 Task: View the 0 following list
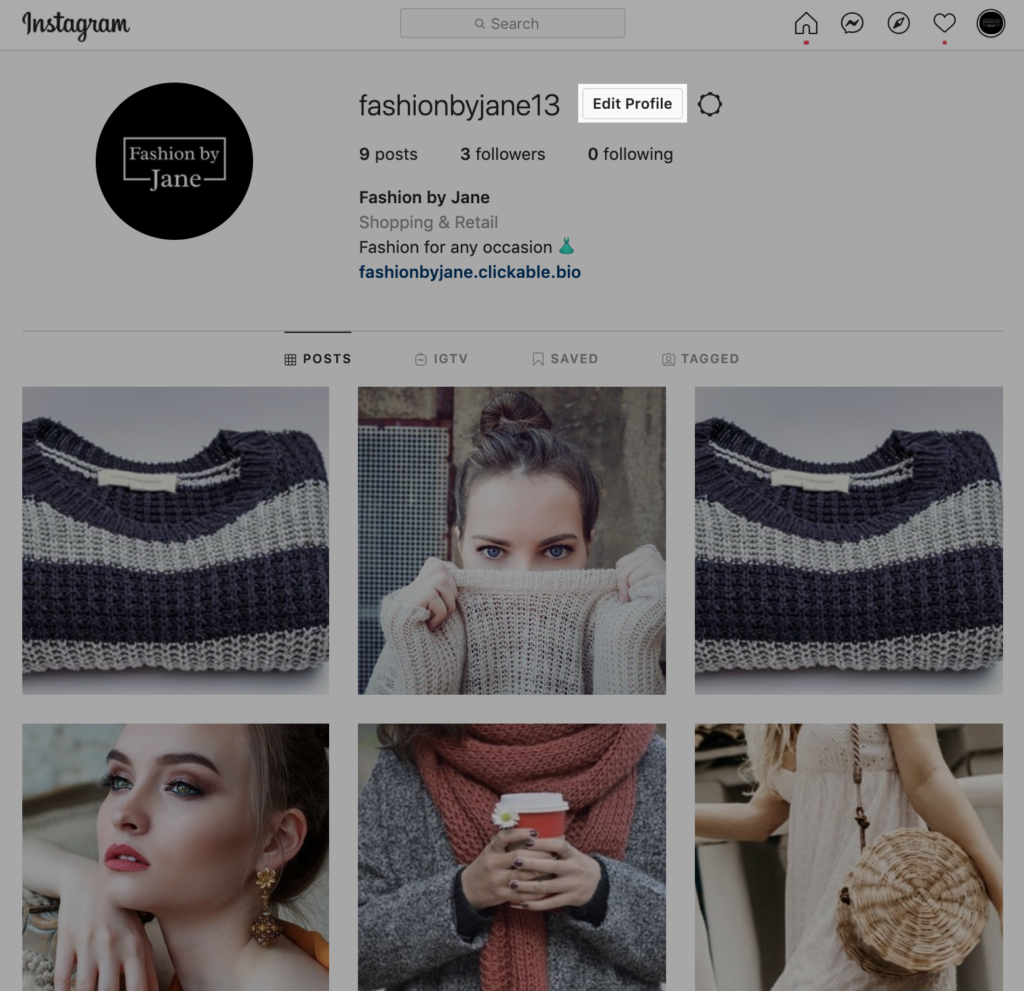click(x=630, y=154)
